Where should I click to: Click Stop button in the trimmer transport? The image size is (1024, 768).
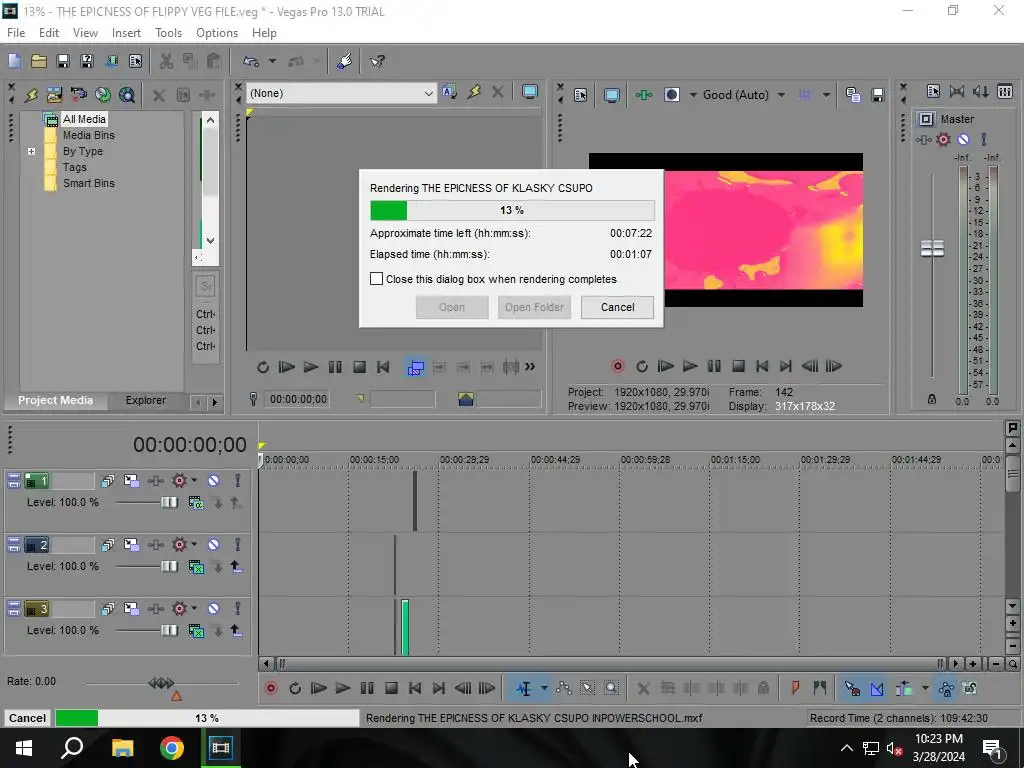pyautogui.click(x=359, y=367)
